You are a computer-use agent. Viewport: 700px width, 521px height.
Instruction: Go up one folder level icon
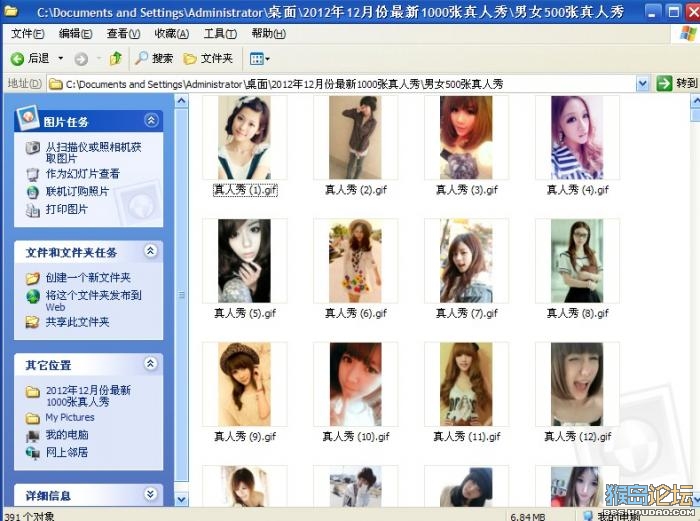pos(116,58)
